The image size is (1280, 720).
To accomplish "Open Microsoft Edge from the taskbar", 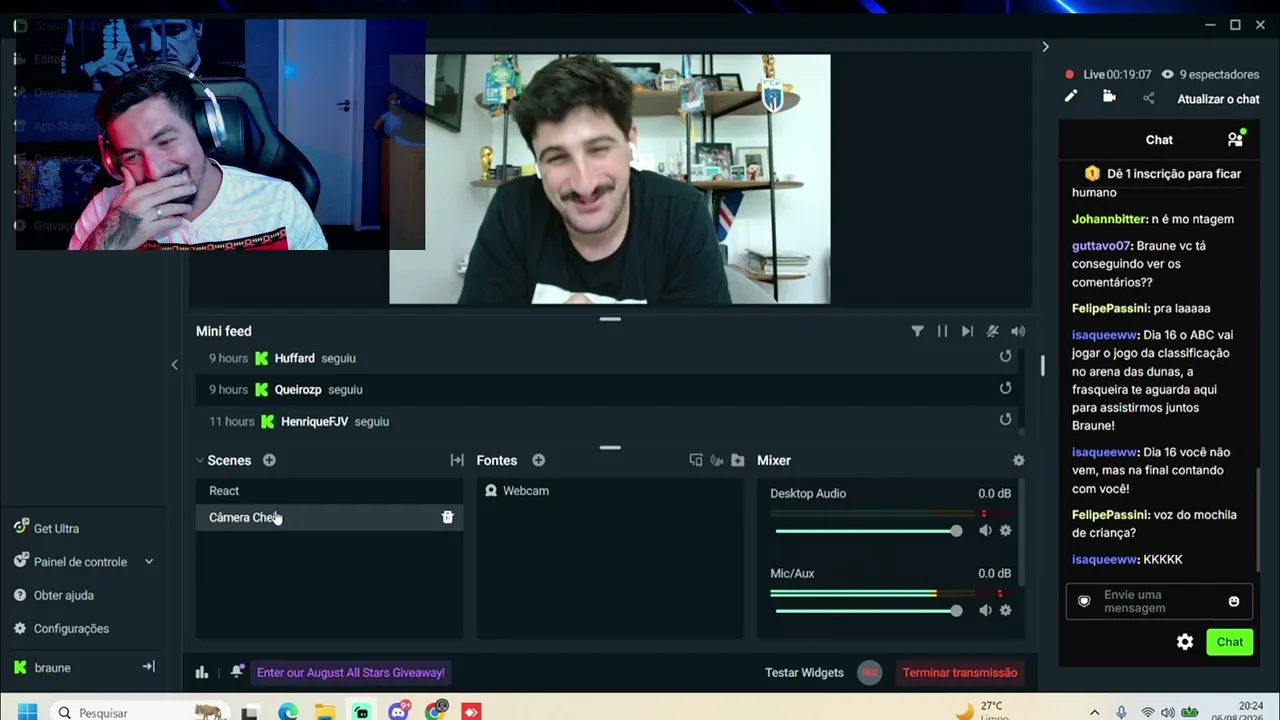I will pyautogui.click(x=288, y=712).
